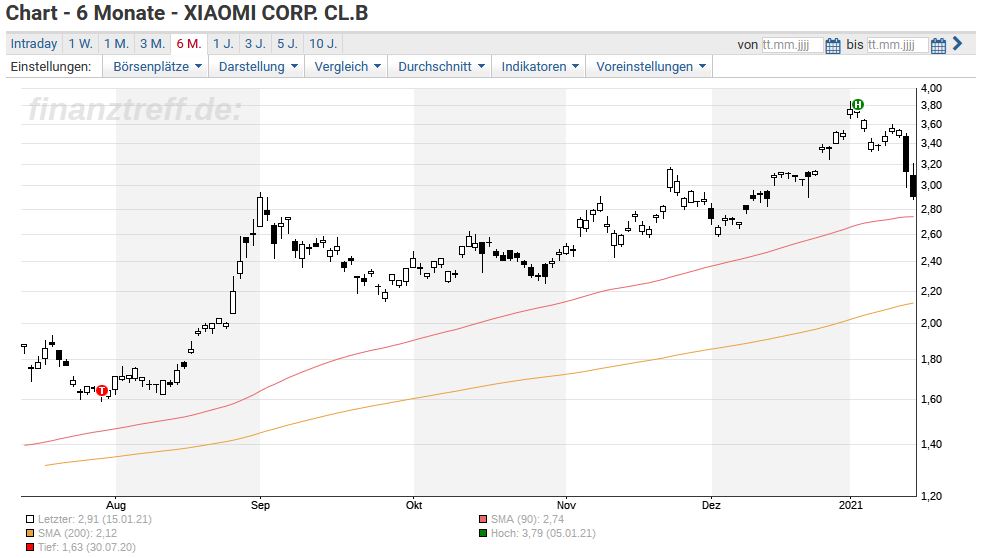Click the 'SMA (90): 2,74' legend text
Viewport: 983px width, 558px height.
tap(527, 519)
